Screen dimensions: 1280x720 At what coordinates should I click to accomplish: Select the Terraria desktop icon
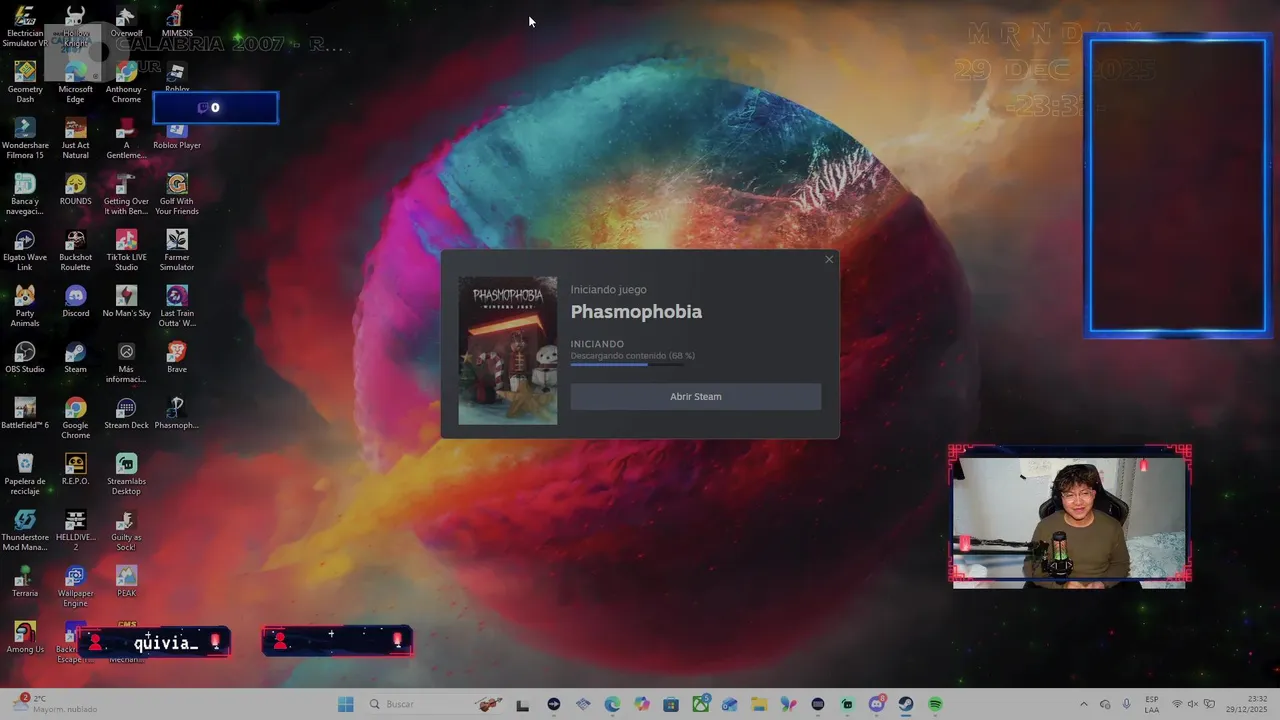pyautogui.click(x=25, y=581)
